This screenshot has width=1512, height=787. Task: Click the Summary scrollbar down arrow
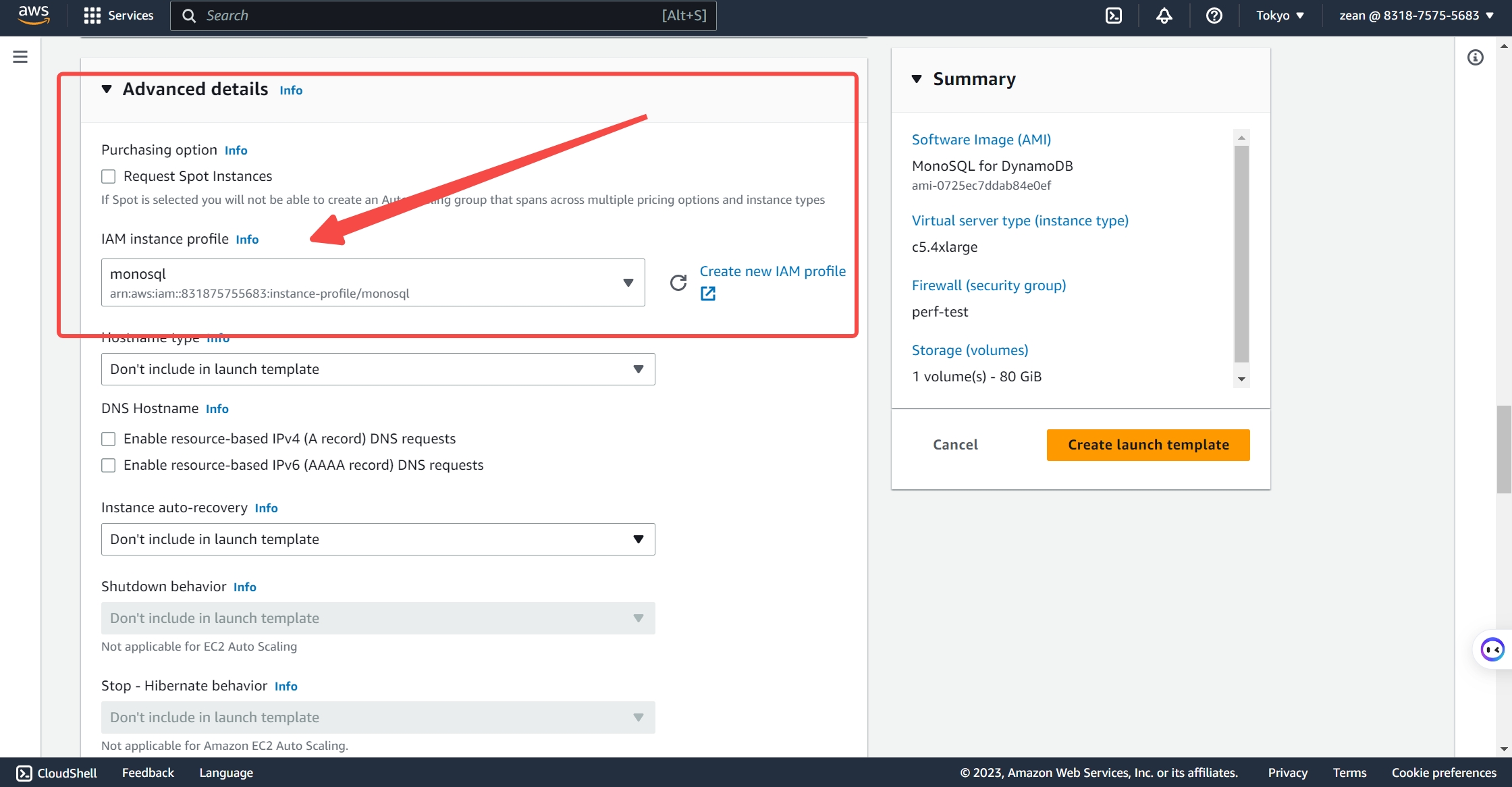coord(1241,379)
